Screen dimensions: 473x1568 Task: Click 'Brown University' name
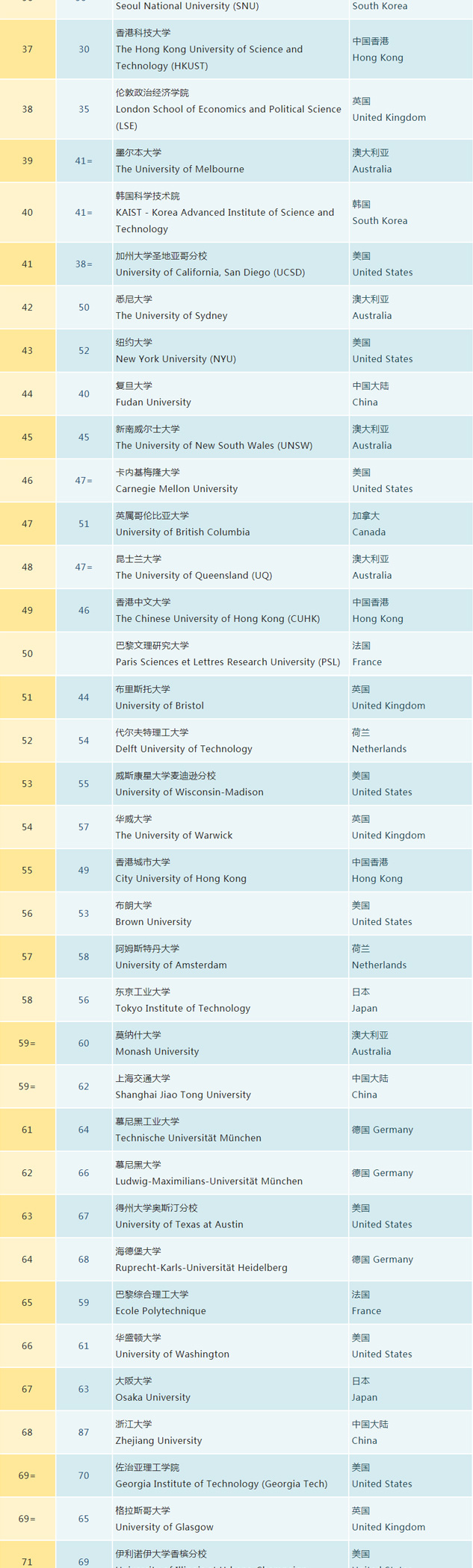pos(153,922)
